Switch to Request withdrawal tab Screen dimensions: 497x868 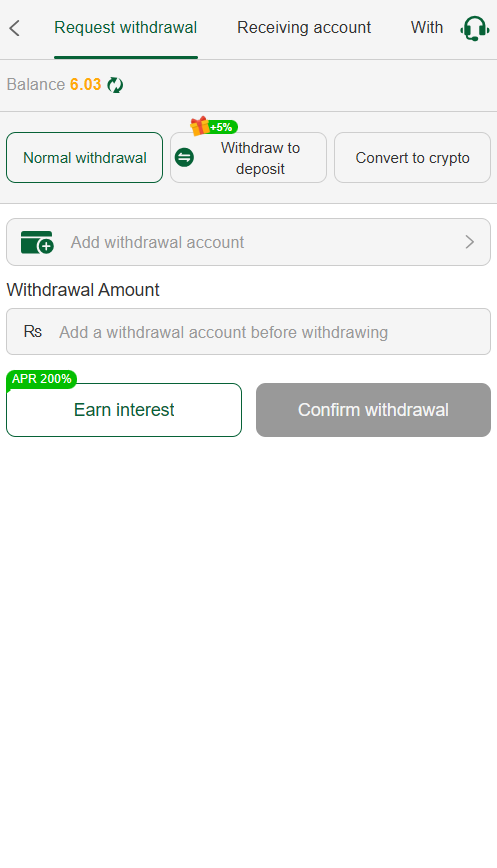126,28
